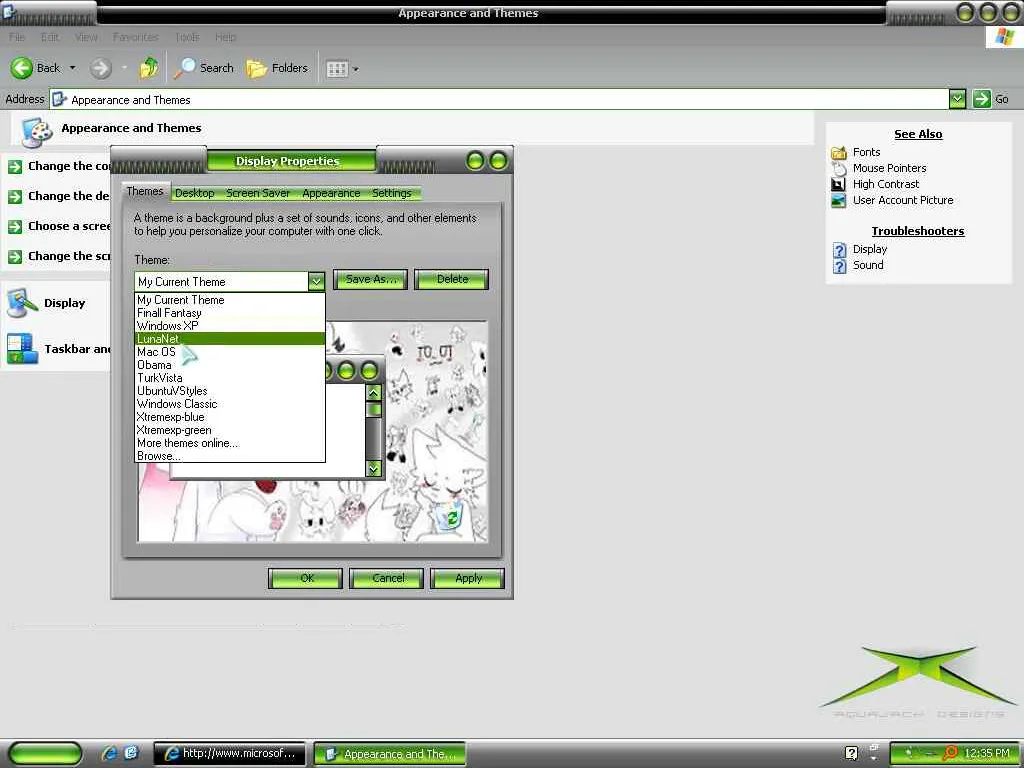1024x768 pixels.
Task: Select LunaNet theme in list
Action: click(230, 339)
